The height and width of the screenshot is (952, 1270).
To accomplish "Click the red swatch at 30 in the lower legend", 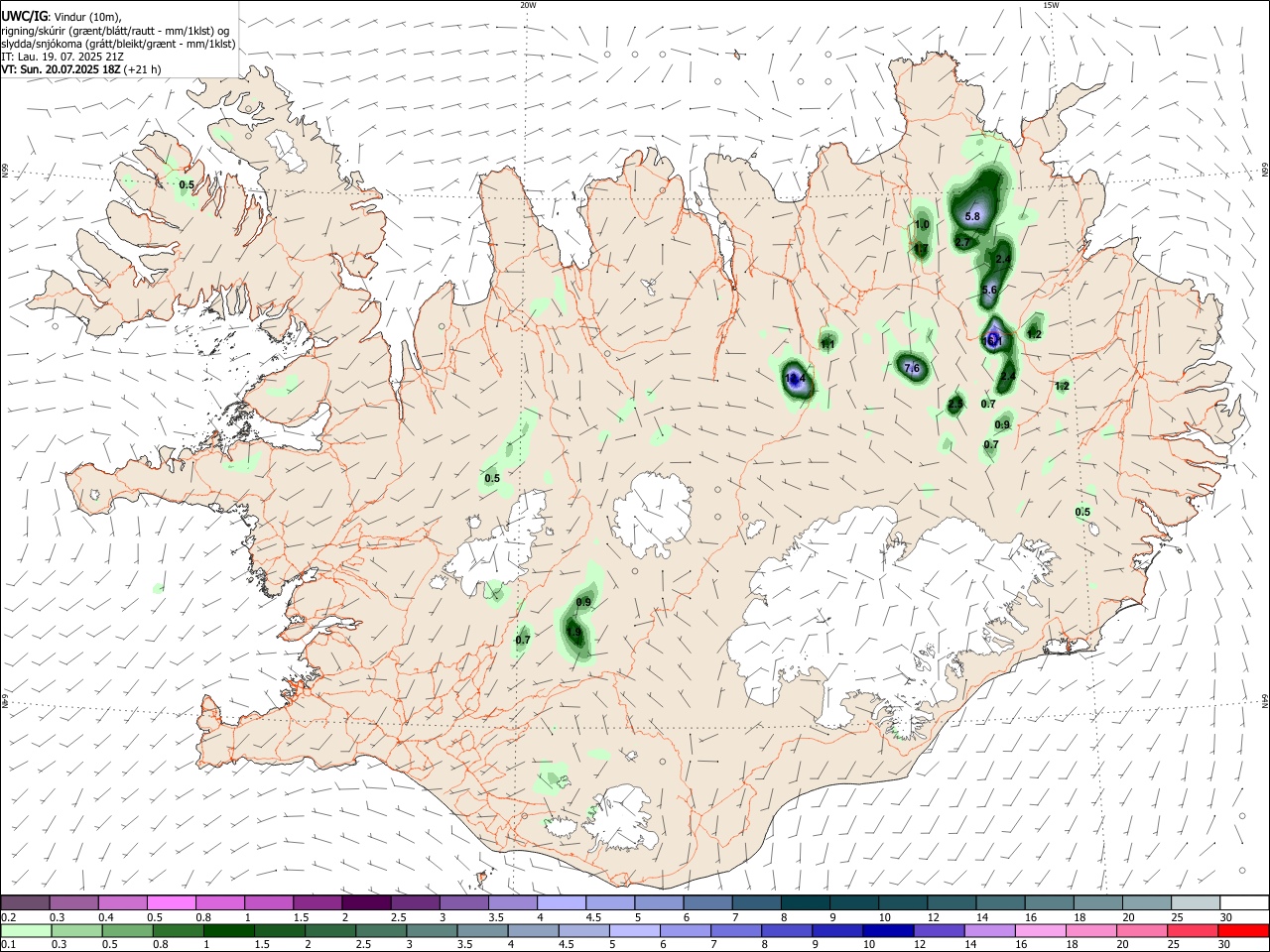I will [1242, 930].
